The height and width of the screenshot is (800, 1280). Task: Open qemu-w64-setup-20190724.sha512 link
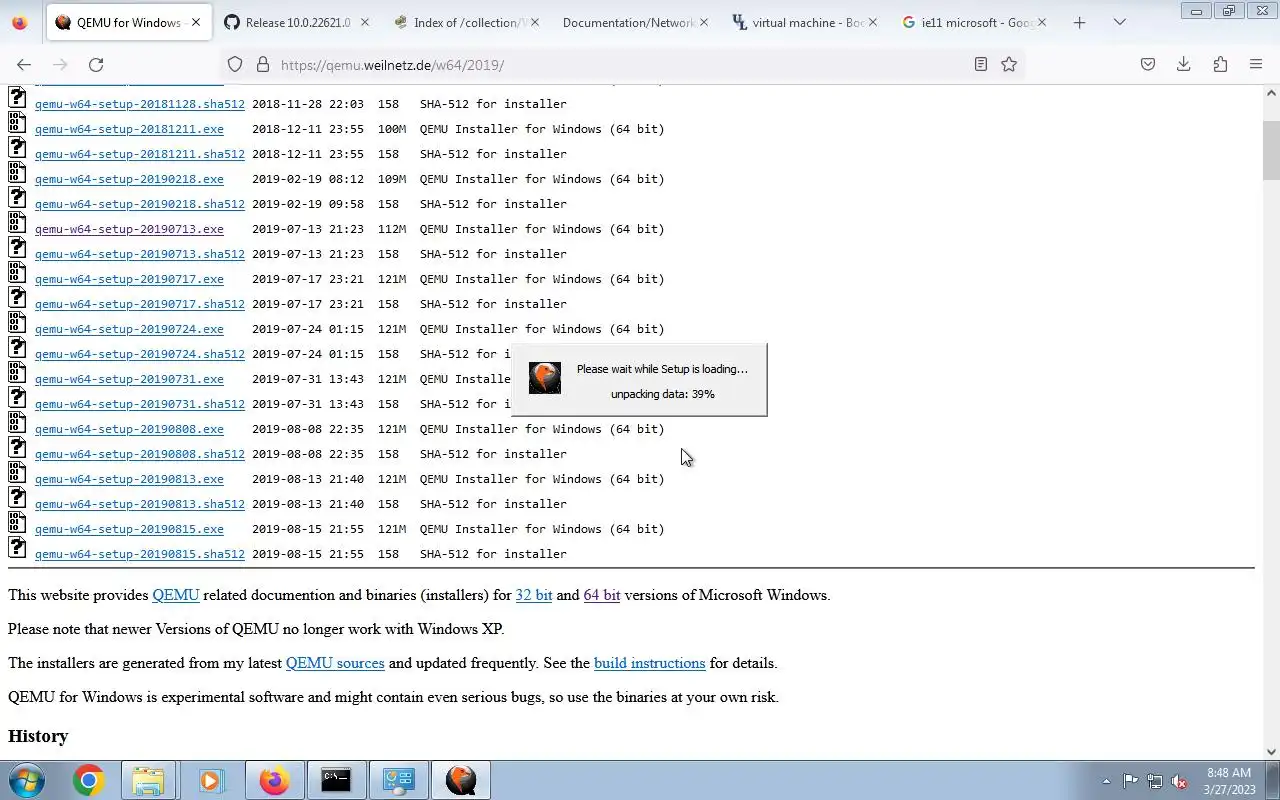tap(139, 354)
